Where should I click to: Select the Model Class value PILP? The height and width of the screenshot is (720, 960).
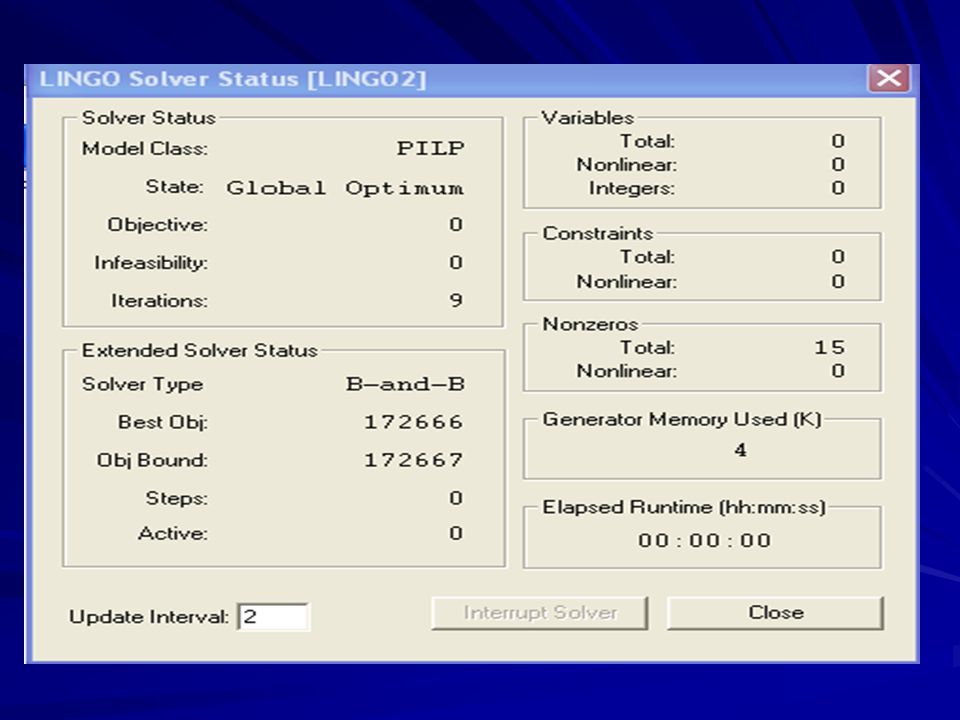click(430, 148)
